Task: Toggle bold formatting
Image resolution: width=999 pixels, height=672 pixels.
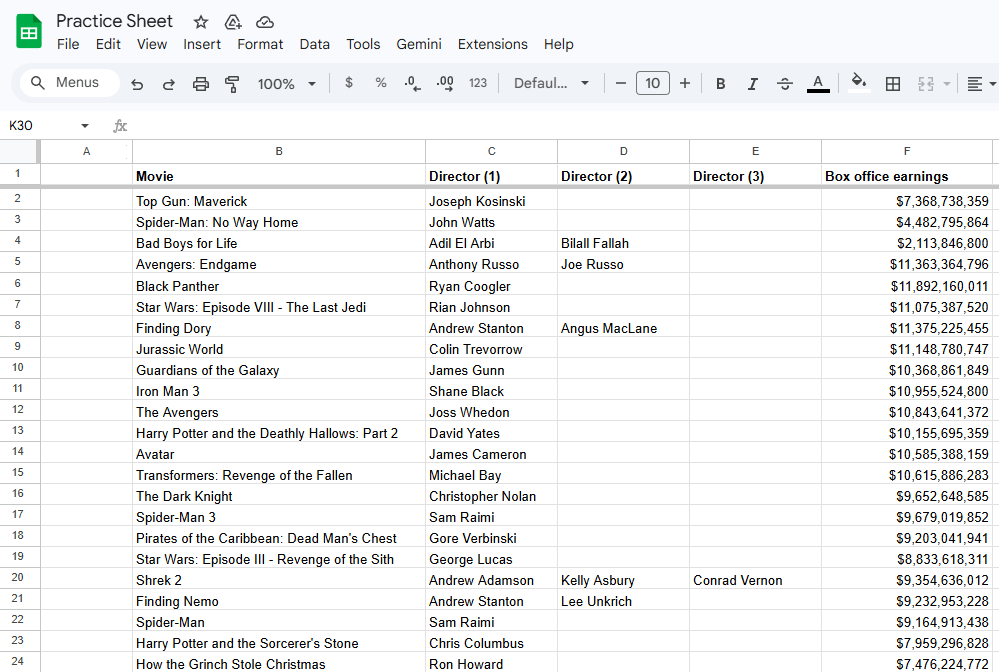Action: tap(721, 83)
